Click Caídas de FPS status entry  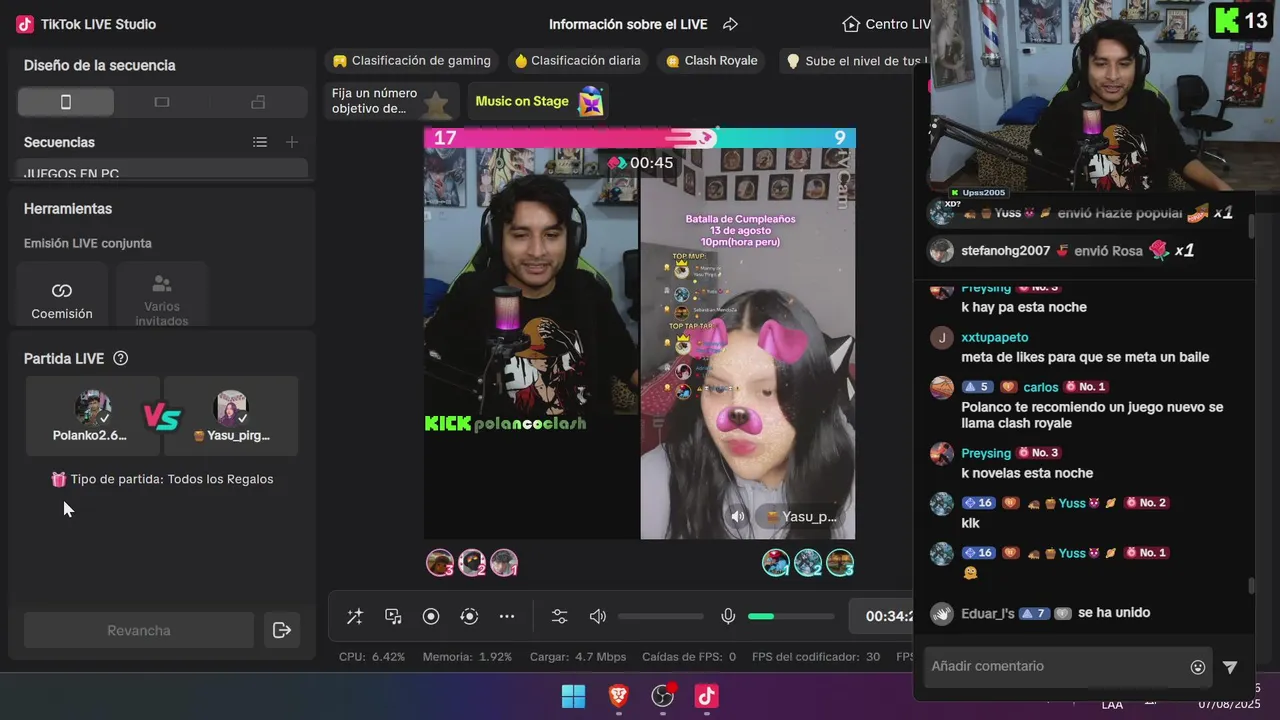pyautogui.click(x=689, y=657)
